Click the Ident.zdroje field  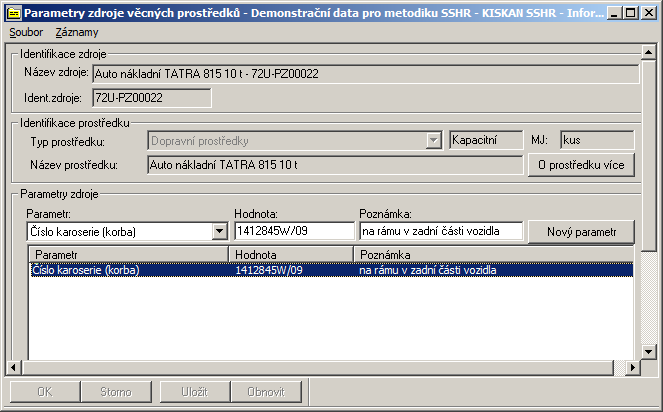(x=151, y=98)
